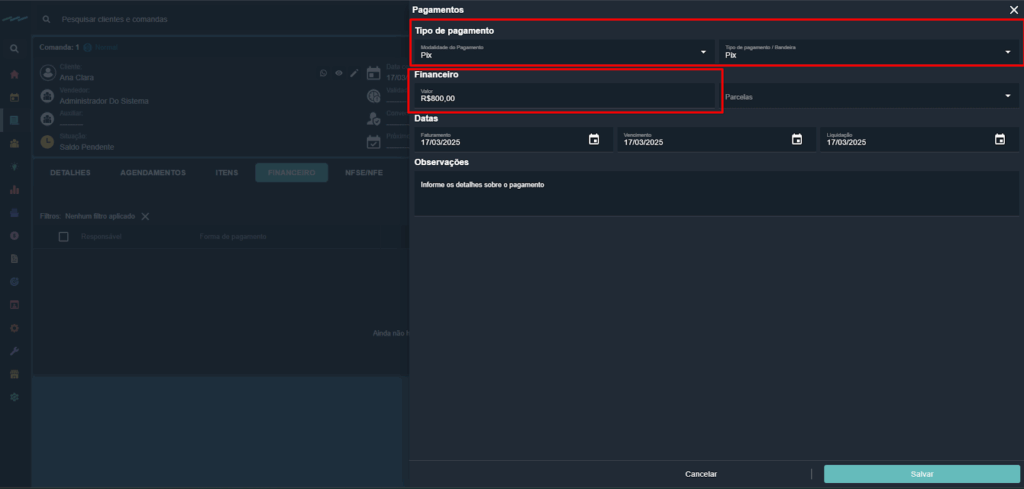The image size is (1024, 489).
Task: Close the Pagamentos dialog
Action: [x=1013, y=9]
